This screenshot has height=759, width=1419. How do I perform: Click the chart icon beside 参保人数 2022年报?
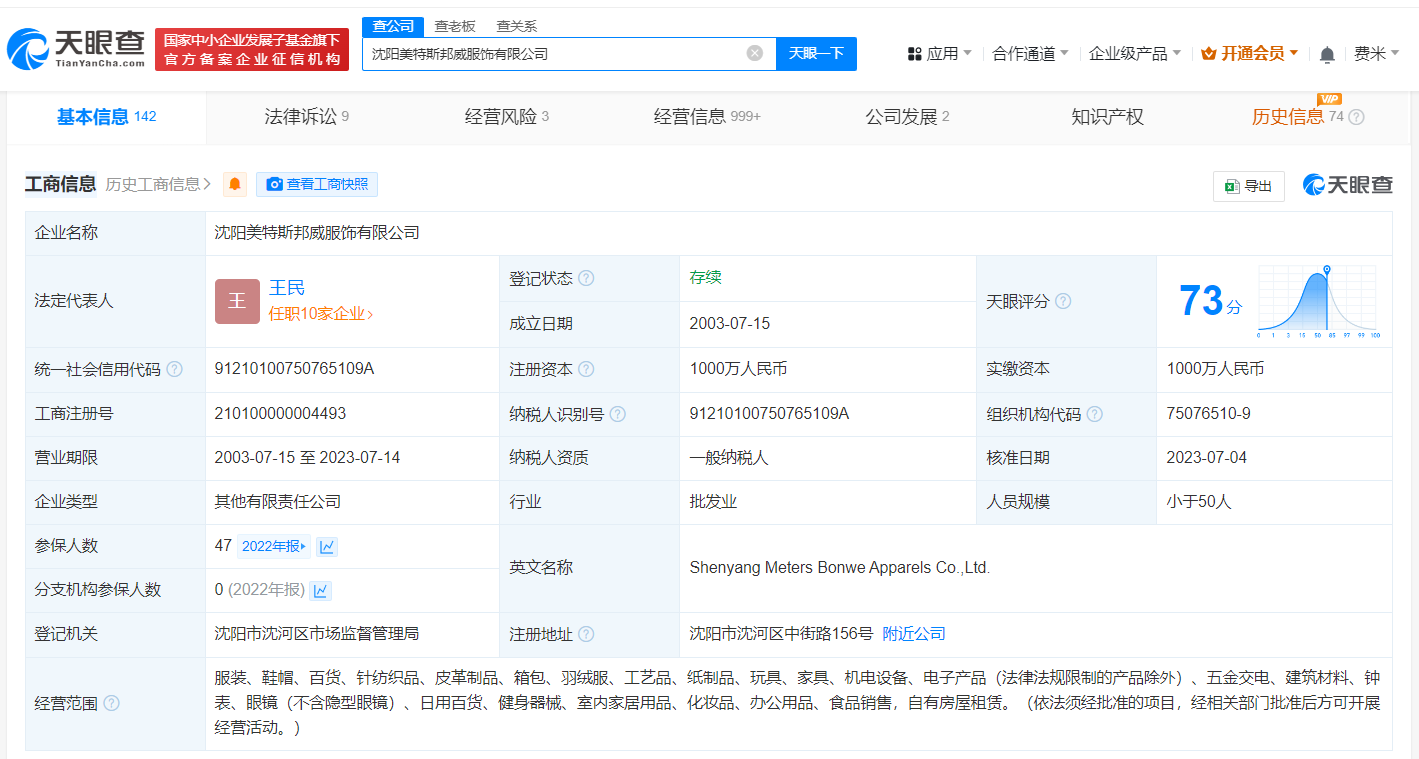326,546
